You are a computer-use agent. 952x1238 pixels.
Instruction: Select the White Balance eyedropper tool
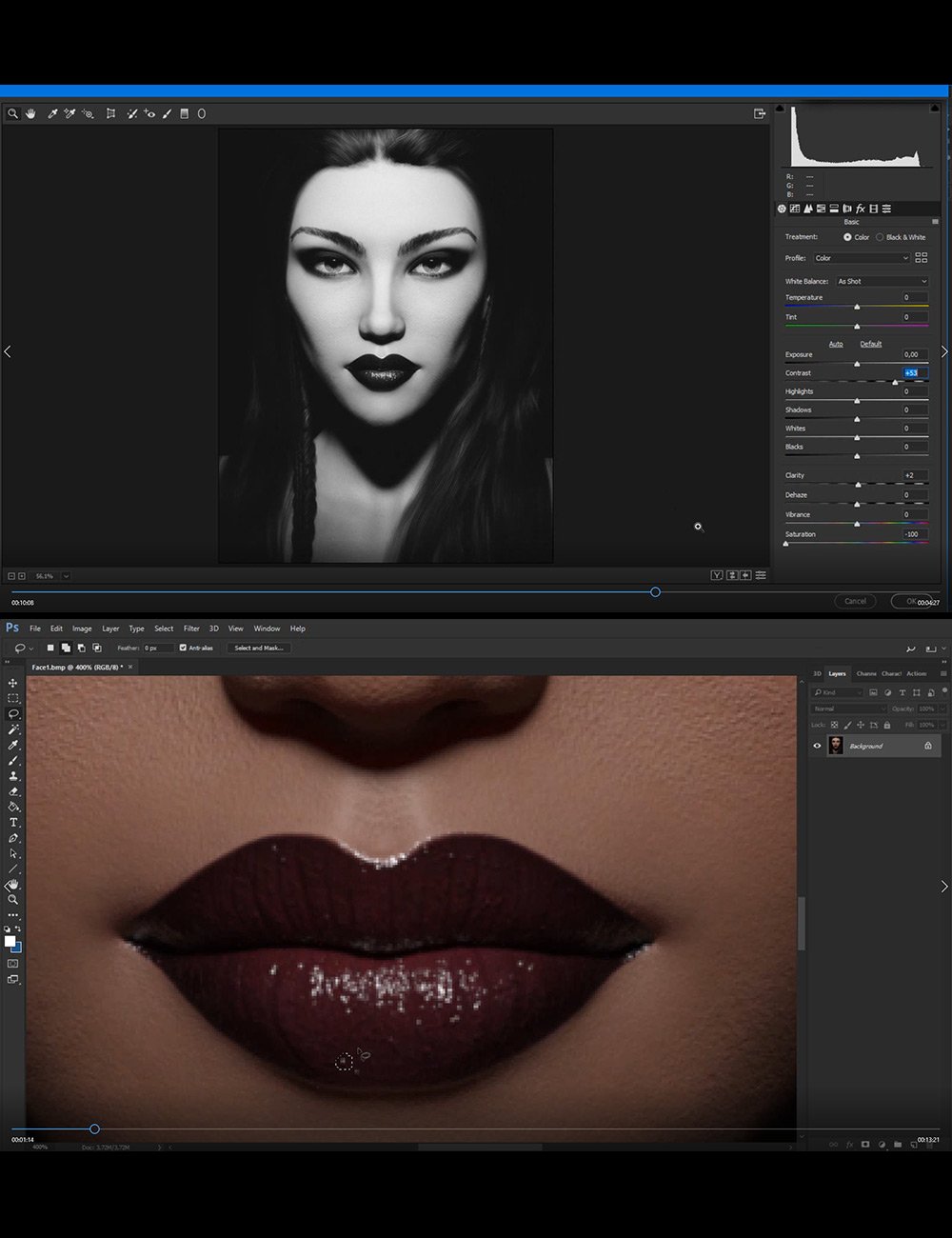coord(52,113)
